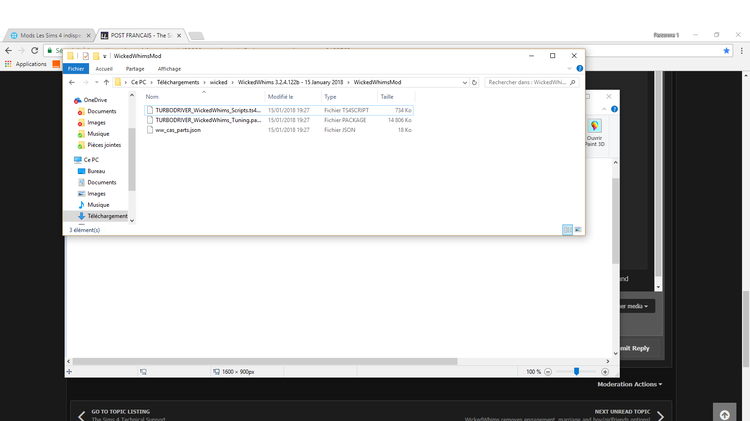Image resolution: width=750 pixels, height=421 pixels.
Task: Expand the Explorer ribbon chevron
Action: 569,68
